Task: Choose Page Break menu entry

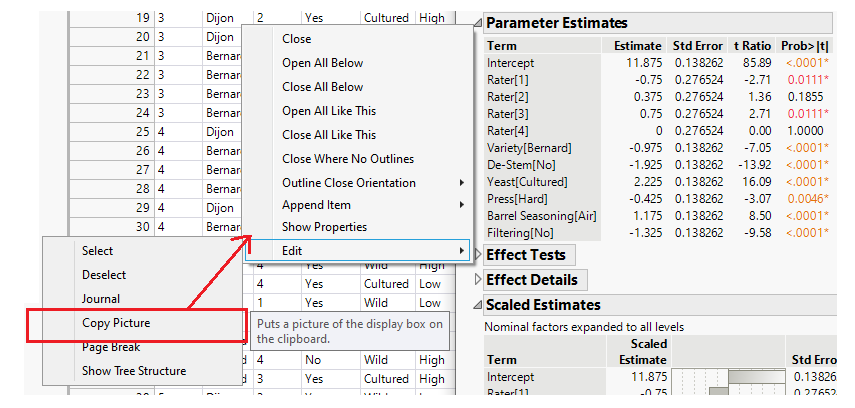Action: pos(111,347)
